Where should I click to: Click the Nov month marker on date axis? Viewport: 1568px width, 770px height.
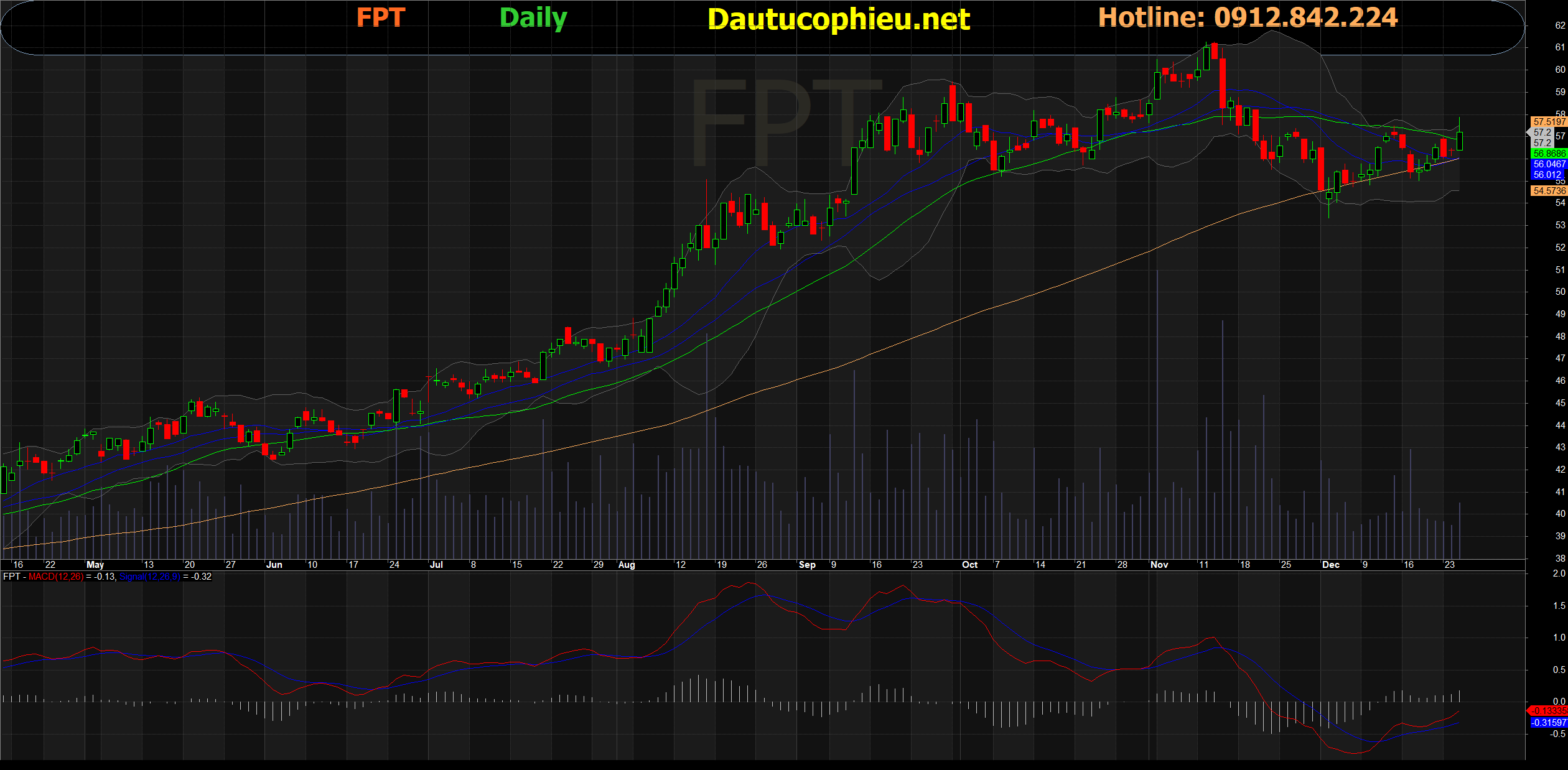1159,565
